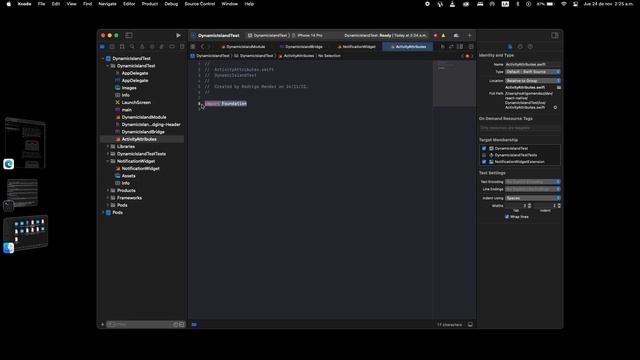This screenshot has width=640, height=360.
Task: Expand the Frameworks folder
Action: click(x=108, y=198)
